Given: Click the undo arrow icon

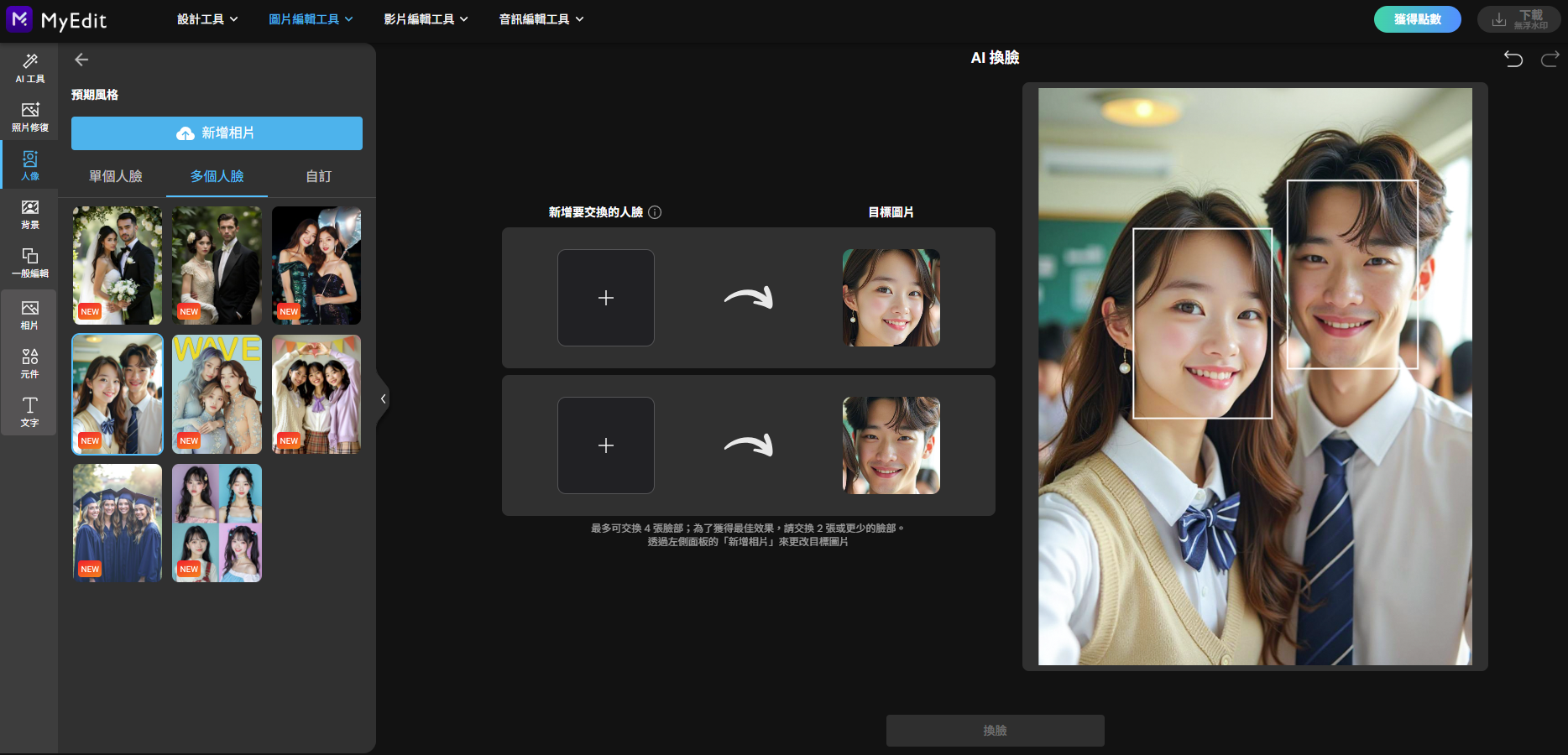Looking at the screenshot, I should click(x=1513, y=59).
